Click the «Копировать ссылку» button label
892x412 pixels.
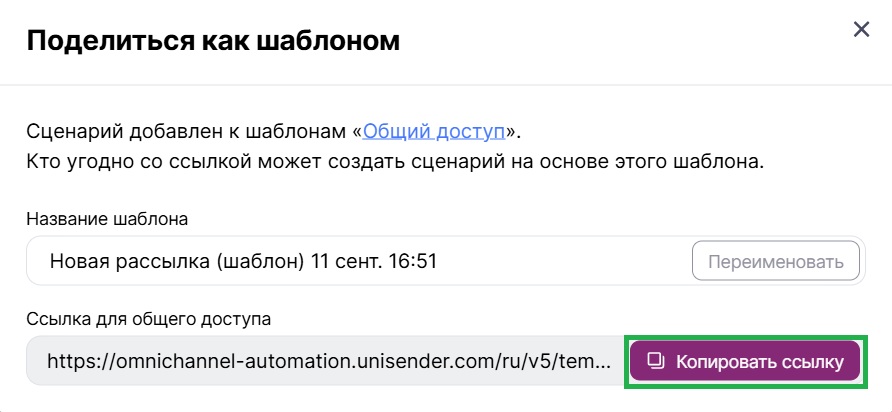pos(760,361)
